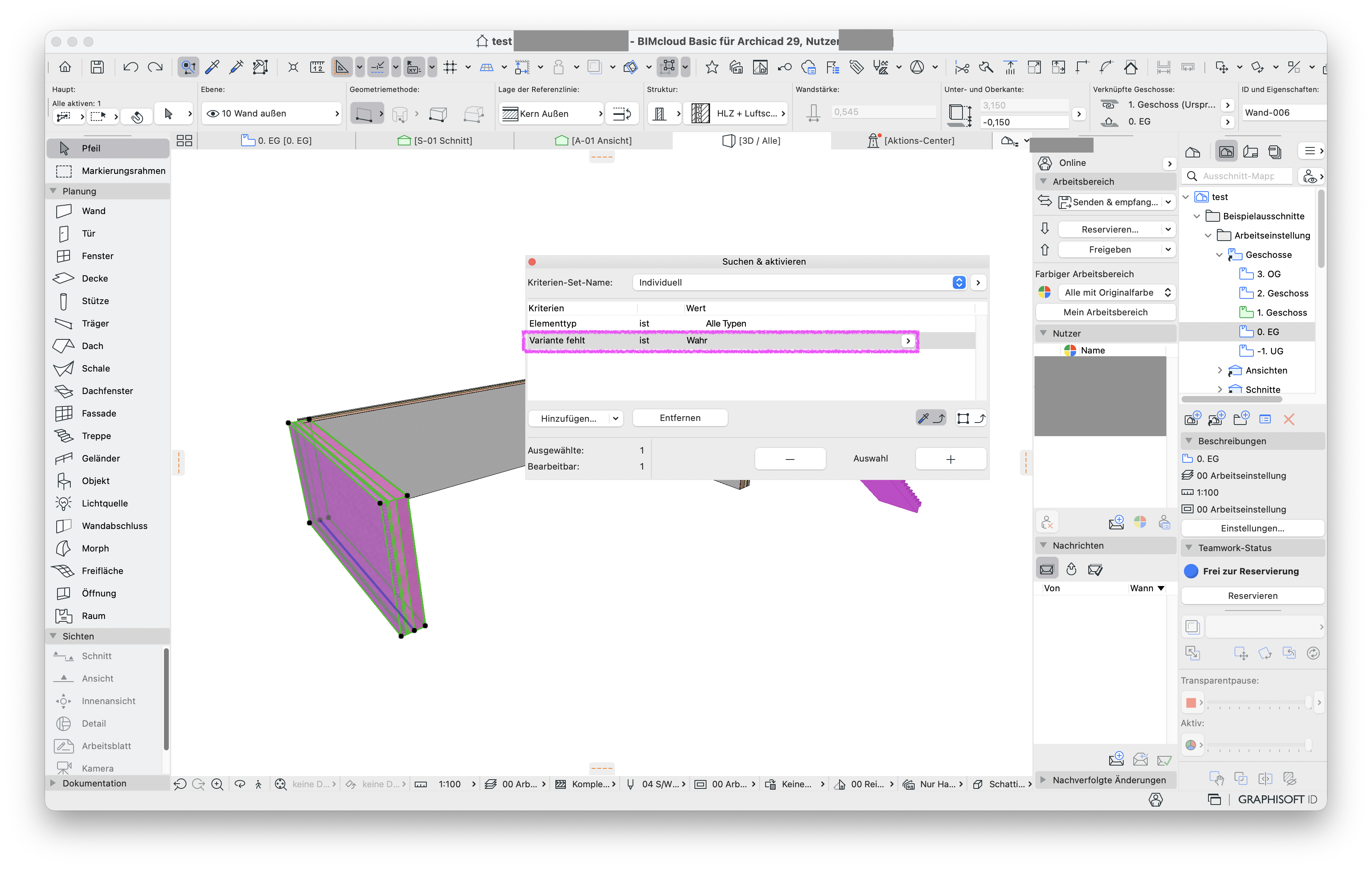The width and height of the screenshot is (1372, 870).
Task: Select the Lichtquelle tool
Action: pos(108,503)
